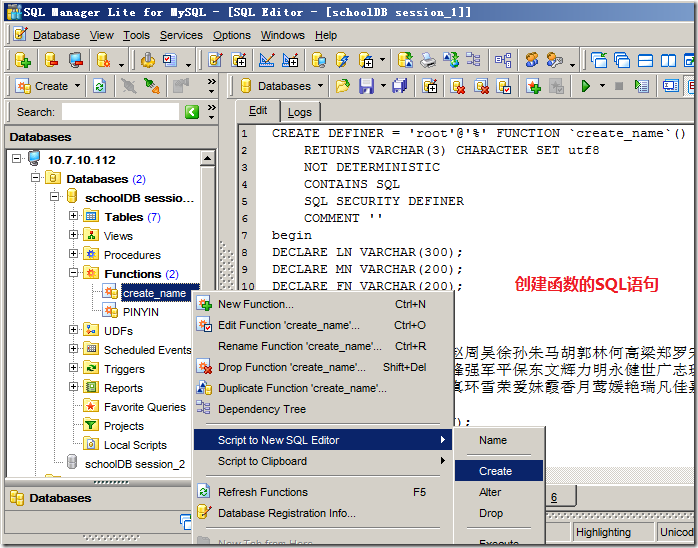Switch to the Edit tab
698x548 pixels.
[x=258, y=111]
